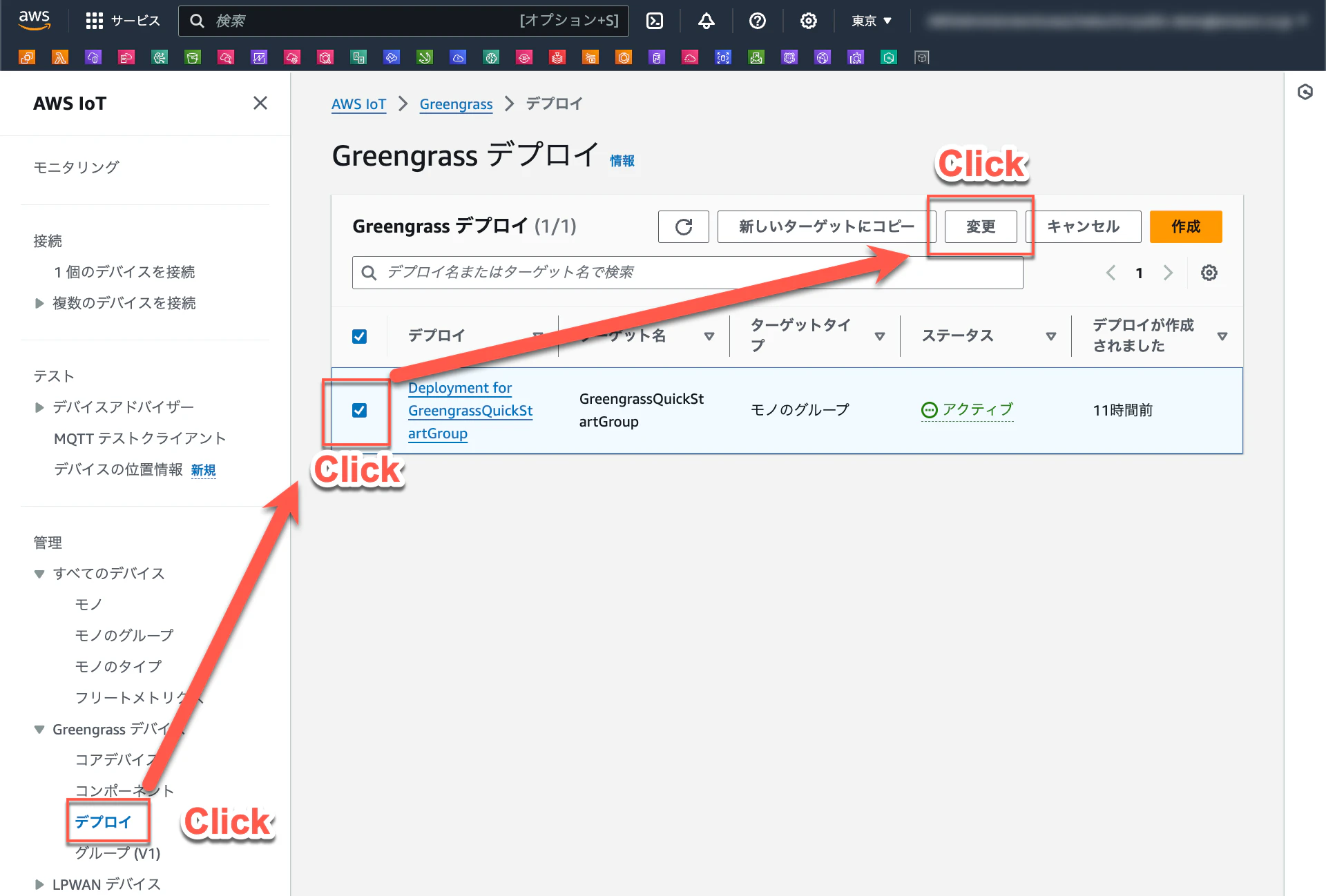Select コアデバイス in the sidebar
The width and height of the screenshot is (1326, 896).
[118, 760]
